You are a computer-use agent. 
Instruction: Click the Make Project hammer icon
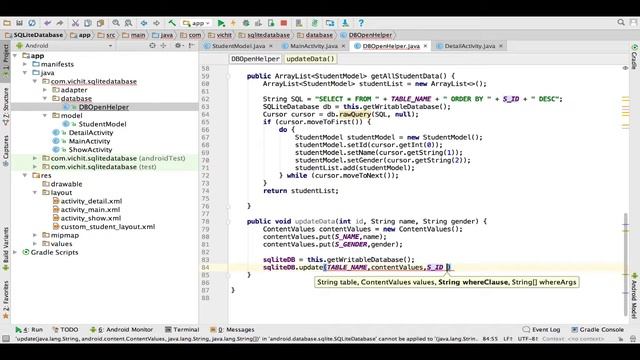[172, 23]
